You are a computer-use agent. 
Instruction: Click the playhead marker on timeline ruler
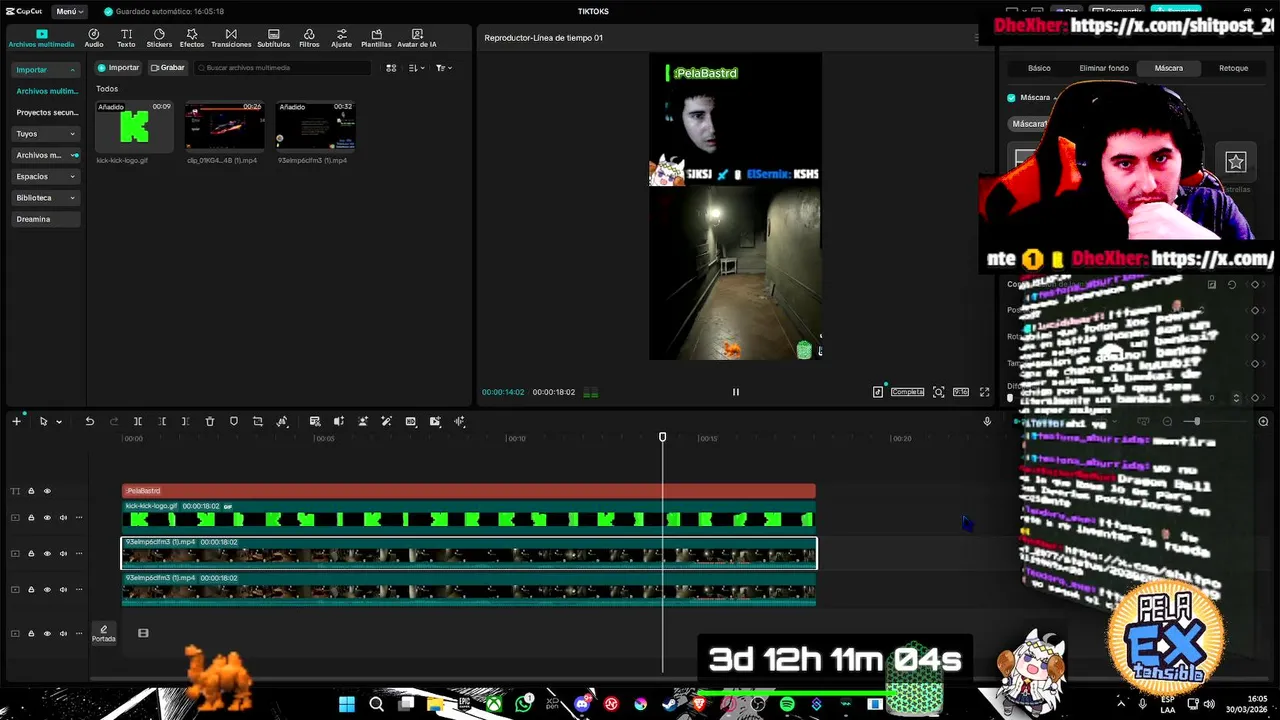(x=662, y=437)
